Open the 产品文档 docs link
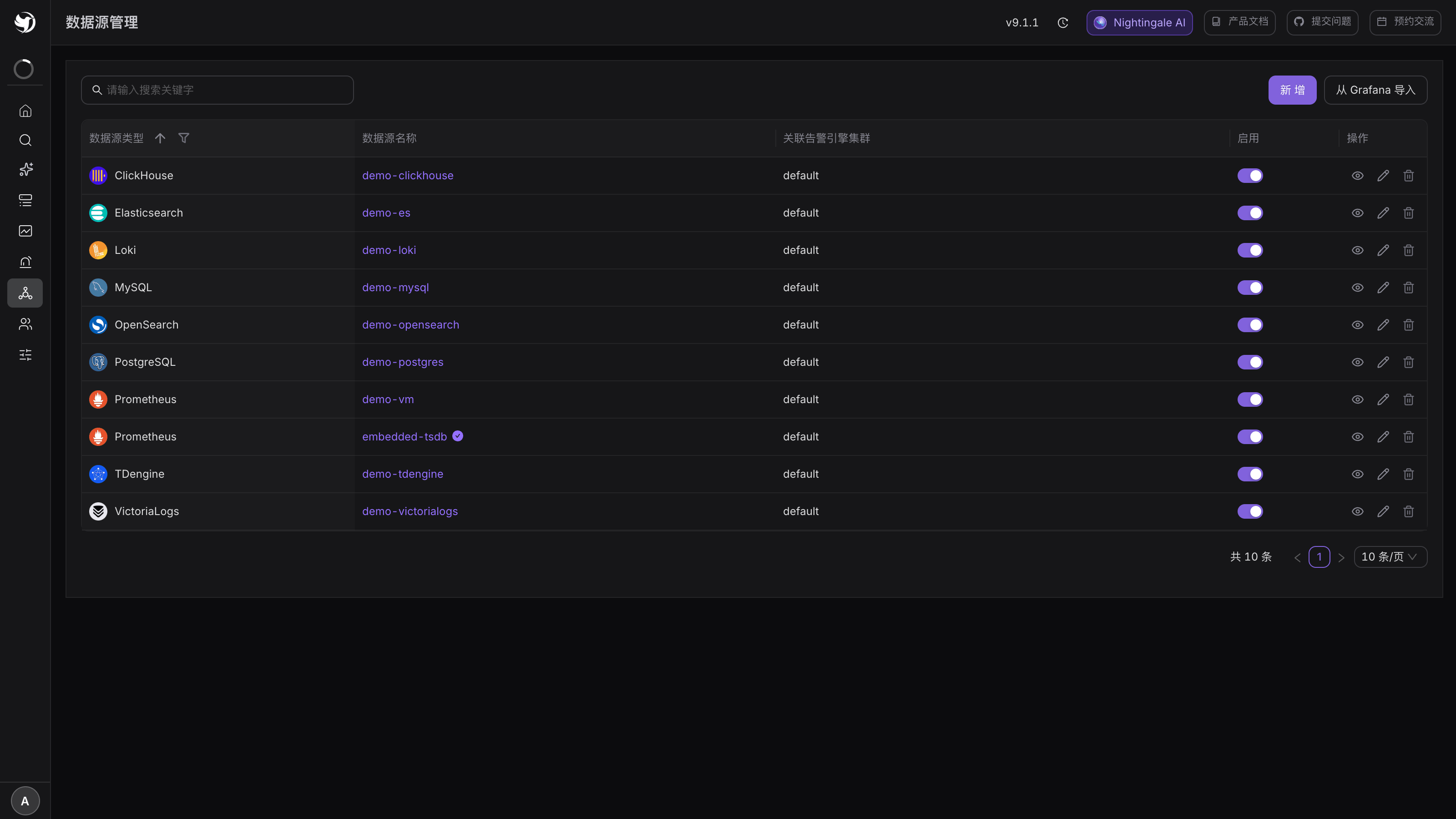The image size is (1456, 819). [1239, 22]
